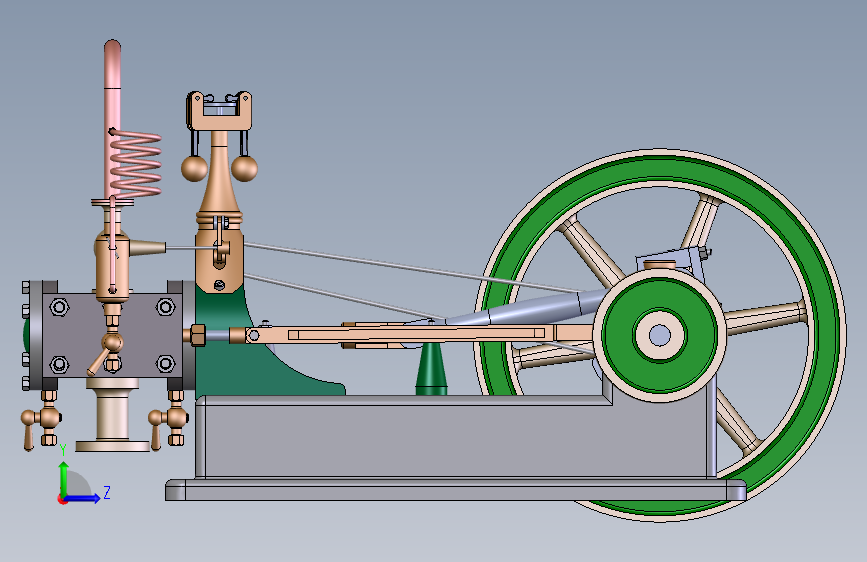Select the flanged exhaust pedestal below the cylinder
Screen dimensions: 867x562
(113, 415)
